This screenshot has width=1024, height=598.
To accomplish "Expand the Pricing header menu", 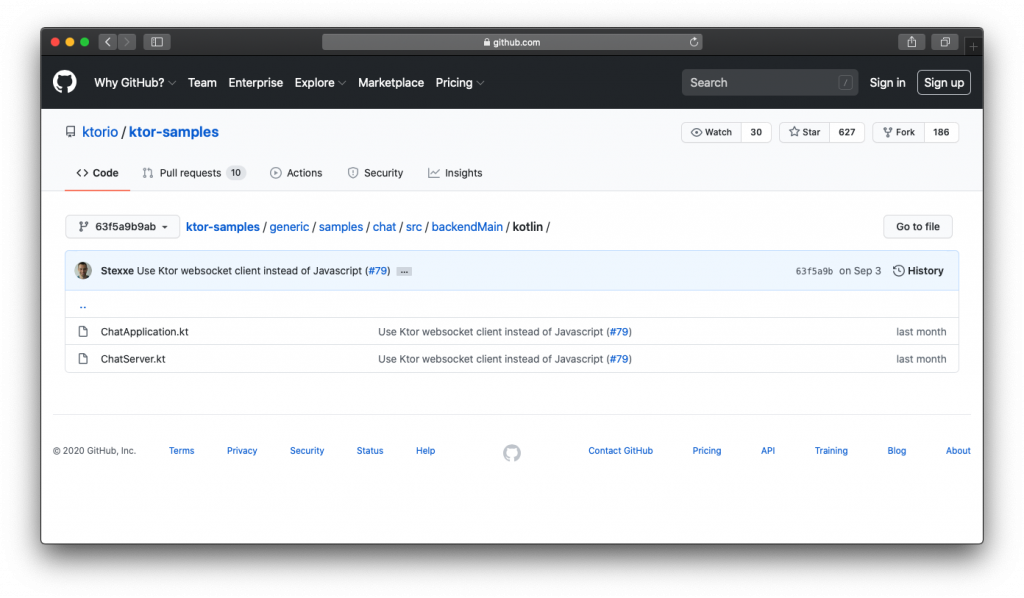I will (460, 83).
